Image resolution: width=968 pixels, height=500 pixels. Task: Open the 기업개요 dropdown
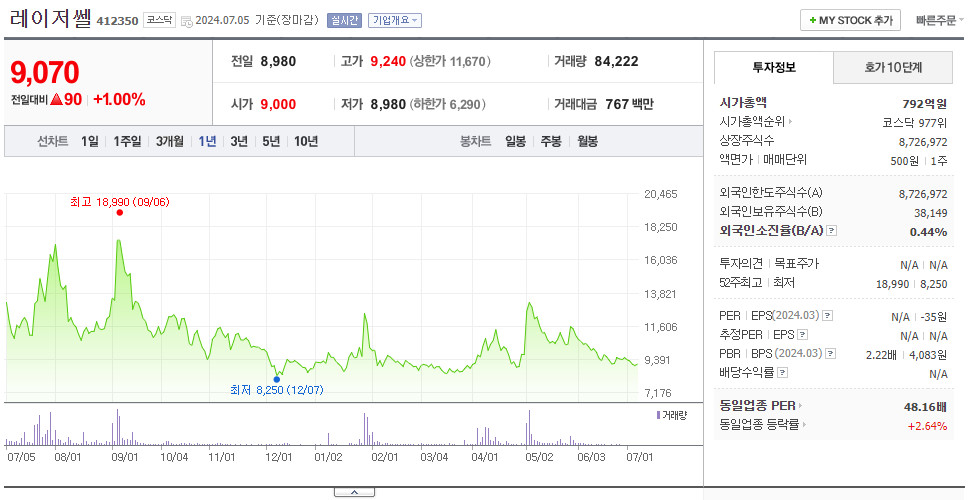point(394,20)
